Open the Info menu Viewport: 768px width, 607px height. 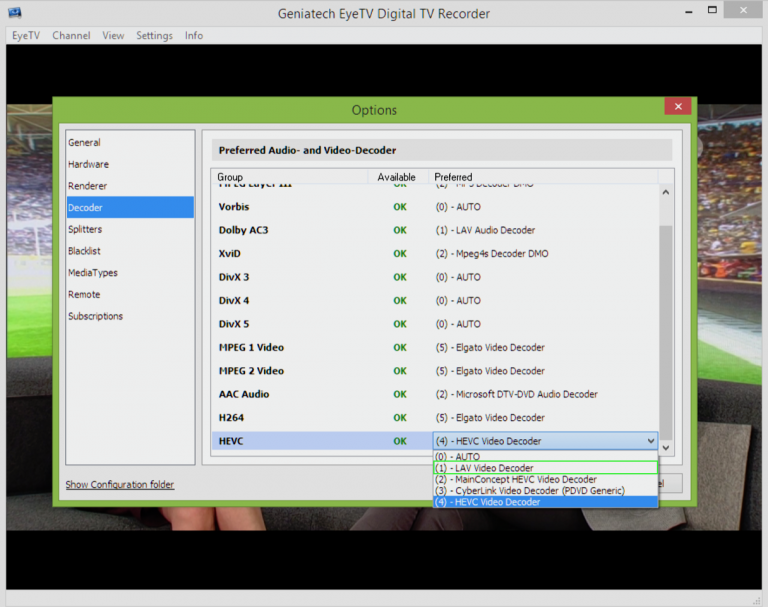click(x=193, y=36)
